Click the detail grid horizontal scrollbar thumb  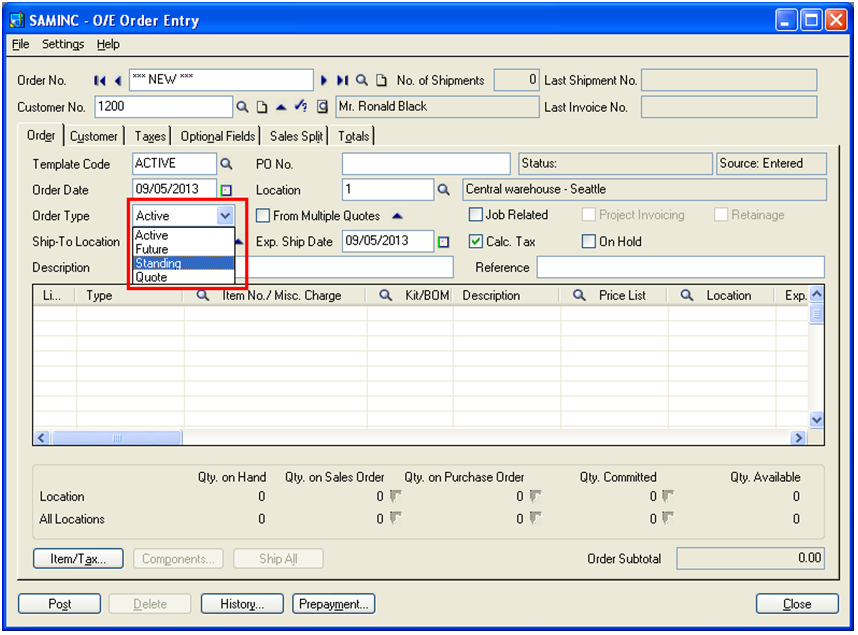coord(117,438)
